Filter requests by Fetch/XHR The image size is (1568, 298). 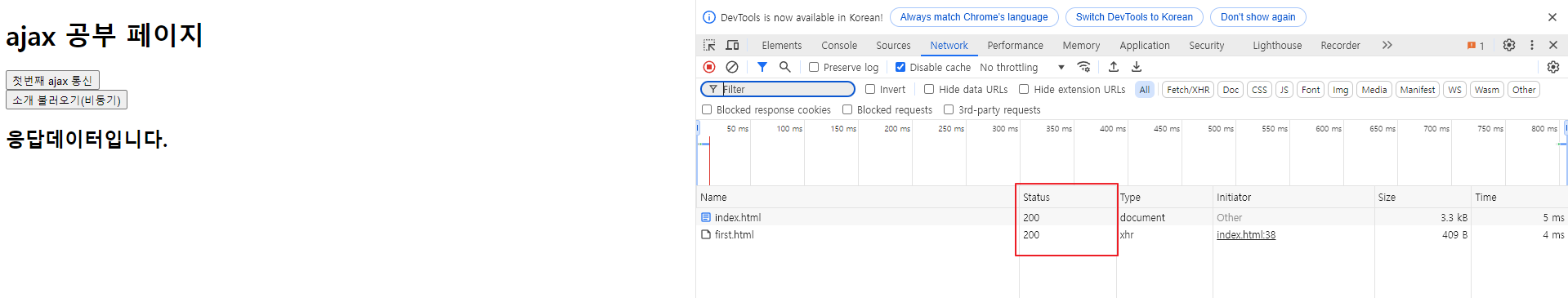[1188, 90]
